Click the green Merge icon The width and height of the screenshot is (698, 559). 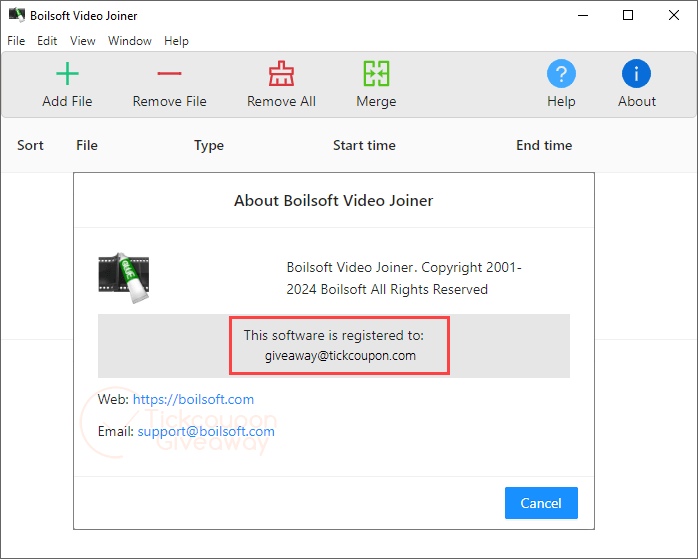(x=376, y=73)
